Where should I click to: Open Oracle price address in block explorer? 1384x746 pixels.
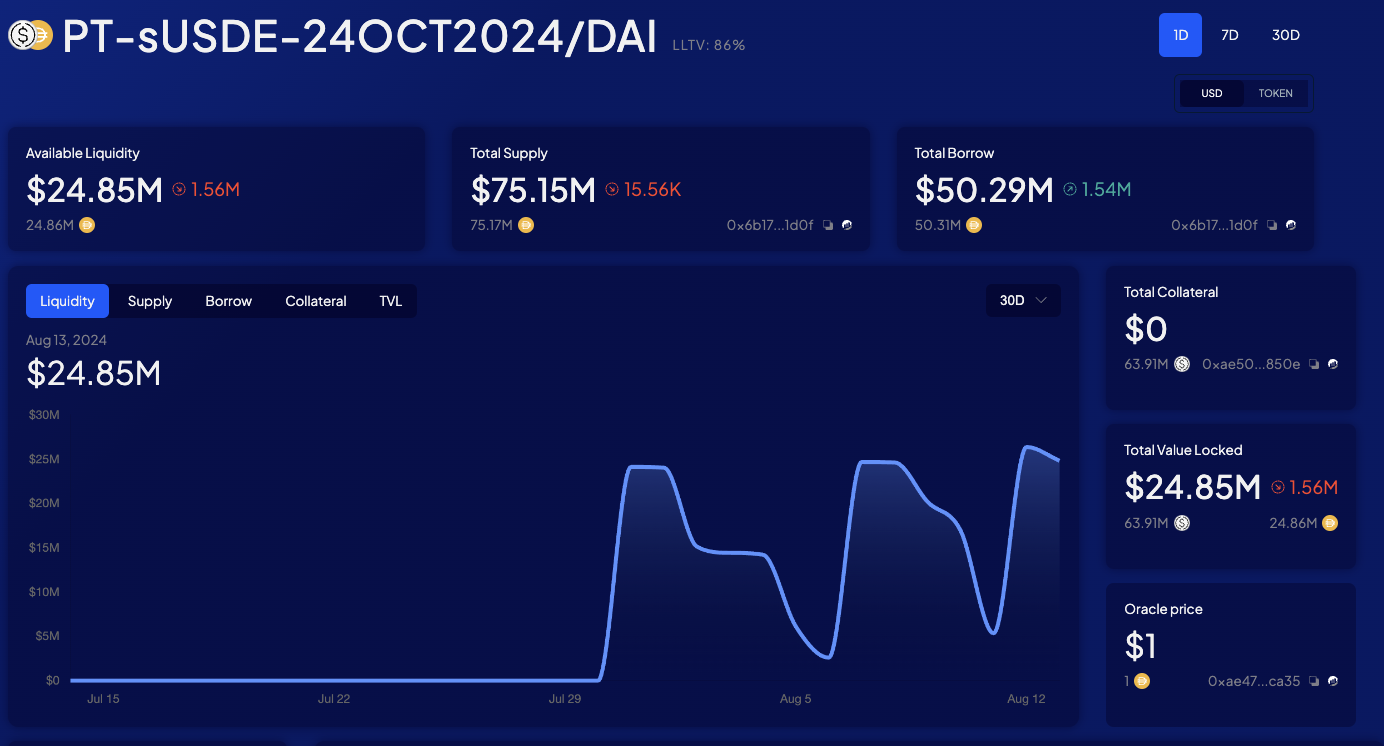coord(1332,682)
